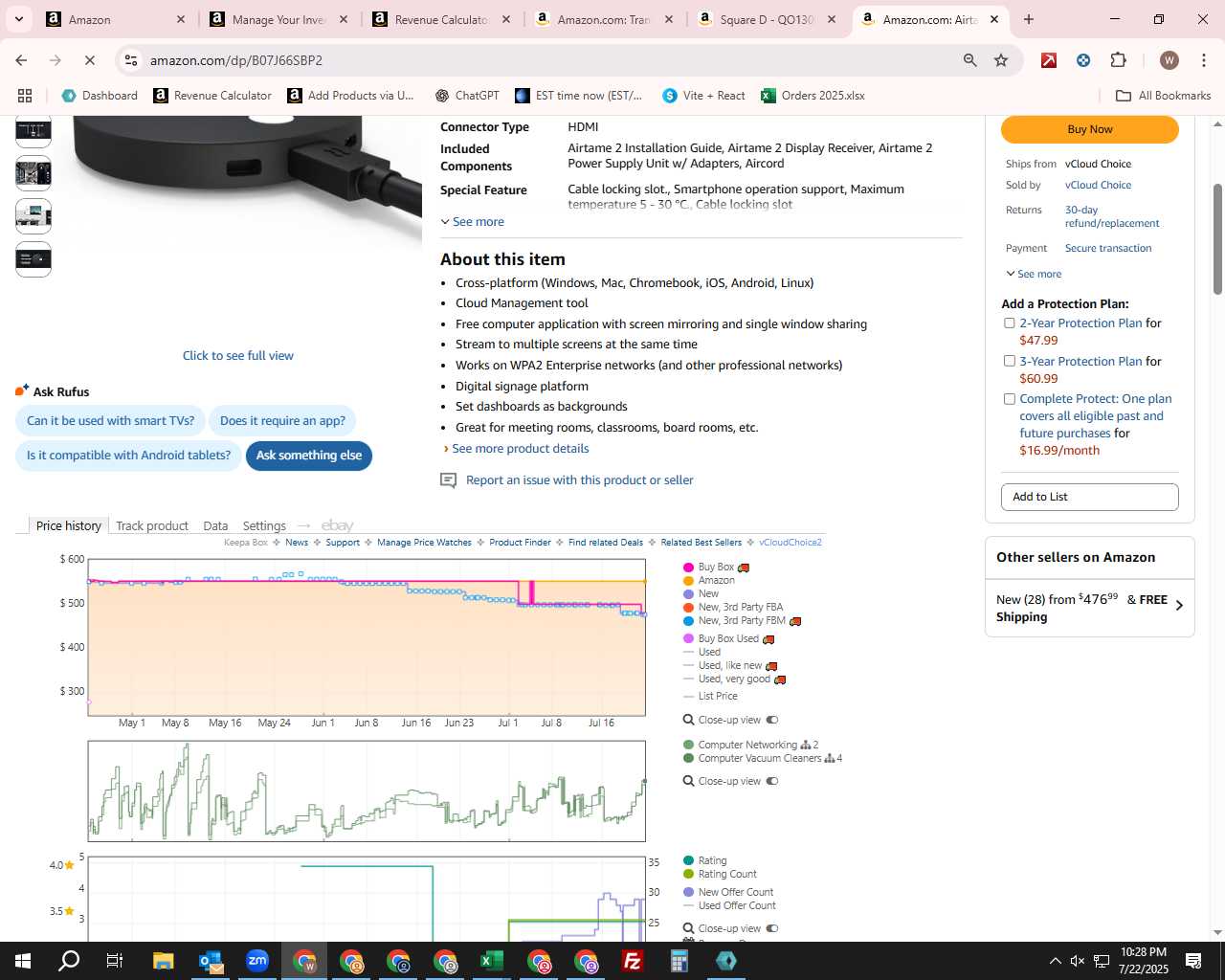The width and height of the screenshot is (1225, 980).
Task: Check the 2-Year Protection Plan box
Action: click(1009, 323)
